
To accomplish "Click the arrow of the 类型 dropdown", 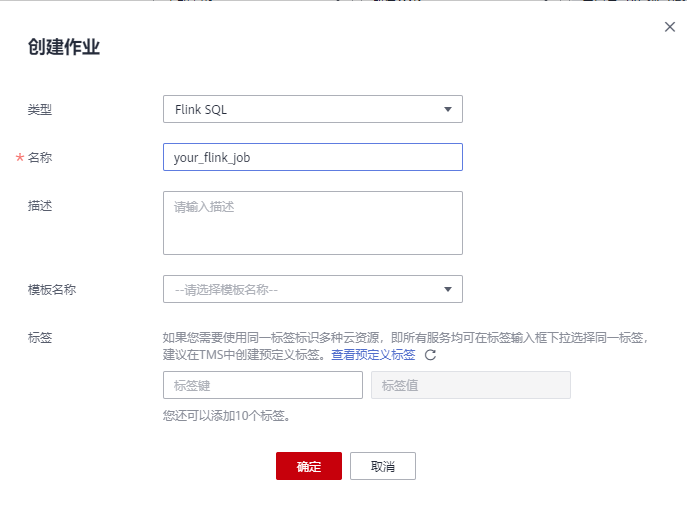I will [x=448, y=109].
